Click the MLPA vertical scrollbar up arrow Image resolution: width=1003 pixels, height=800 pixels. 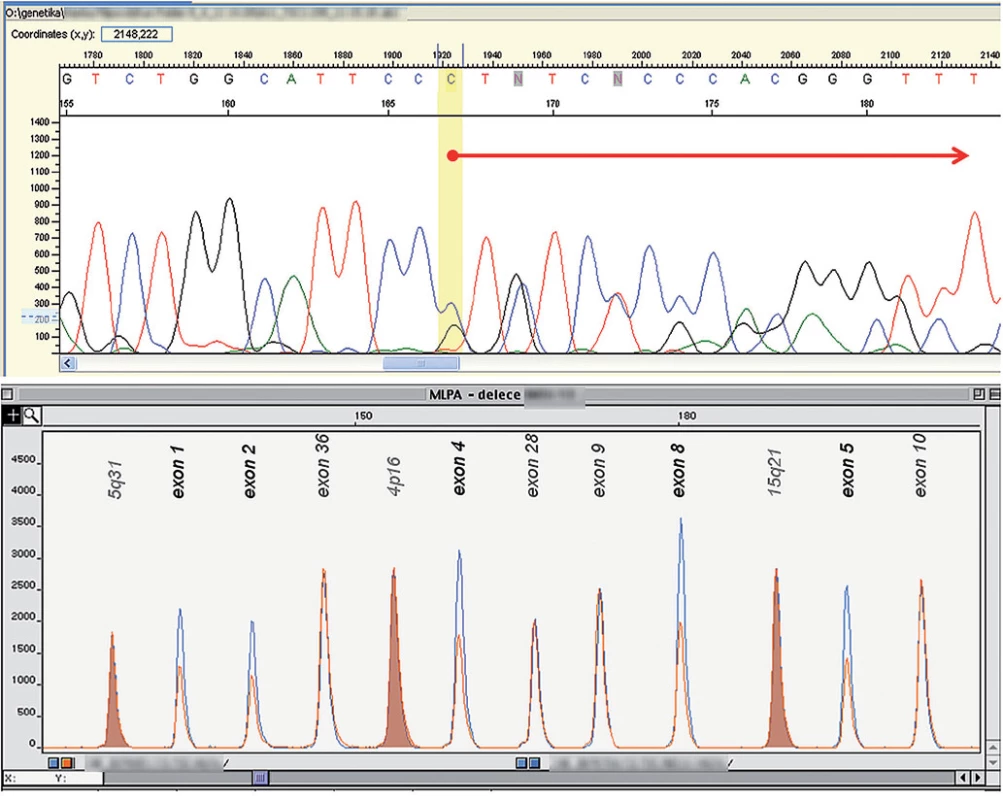point(993,747)
